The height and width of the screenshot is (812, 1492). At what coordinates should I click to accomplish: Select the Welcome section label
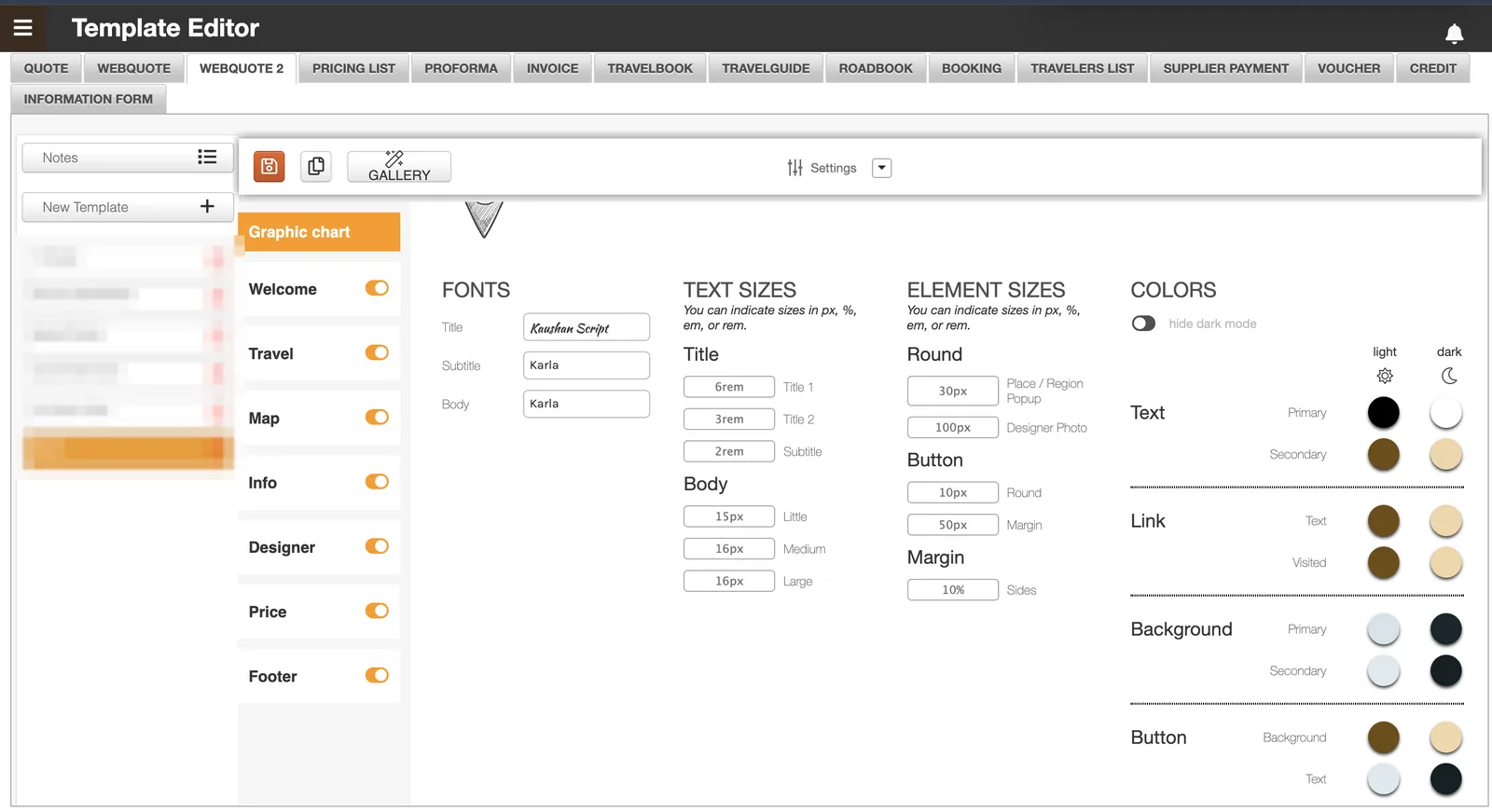[283, 289]
